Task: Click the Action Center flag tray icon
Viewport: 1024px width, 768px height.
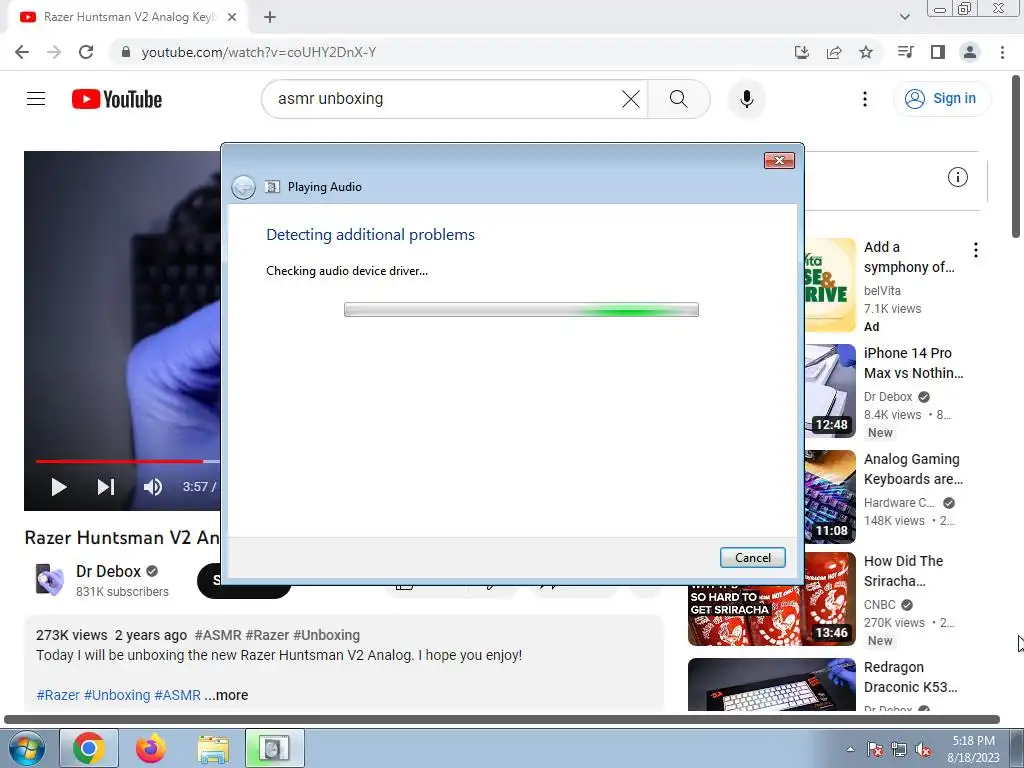Action: tap(875, 749)
